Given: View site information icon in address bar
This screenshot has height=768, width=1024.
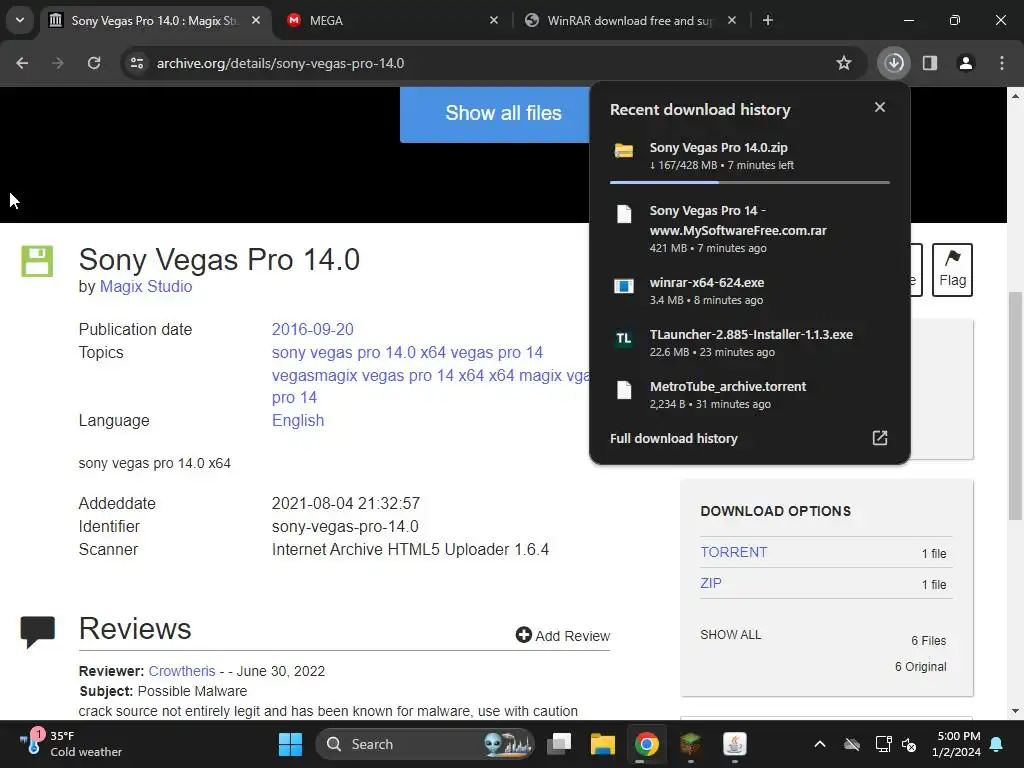Looking at the screenshot, I should tap(137, 63).
